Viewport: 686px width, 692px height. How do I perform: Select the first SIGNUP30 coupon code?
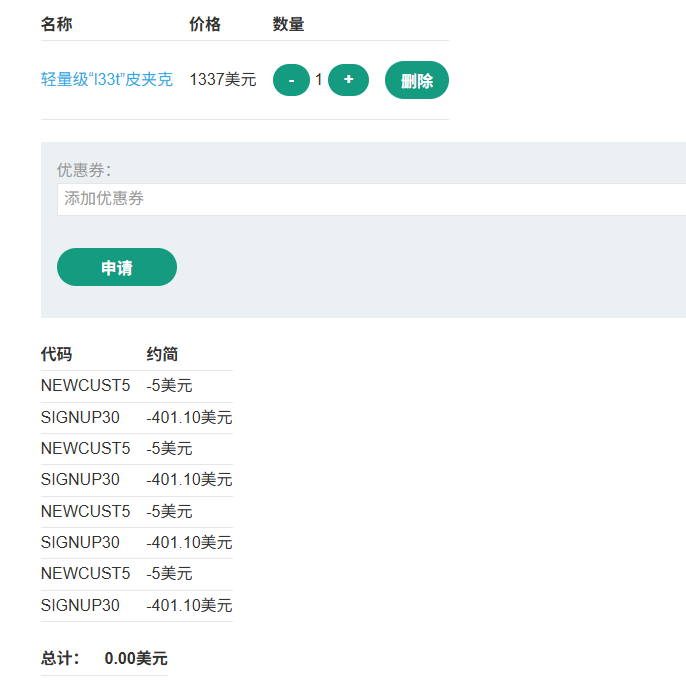[x=80, y=417]
